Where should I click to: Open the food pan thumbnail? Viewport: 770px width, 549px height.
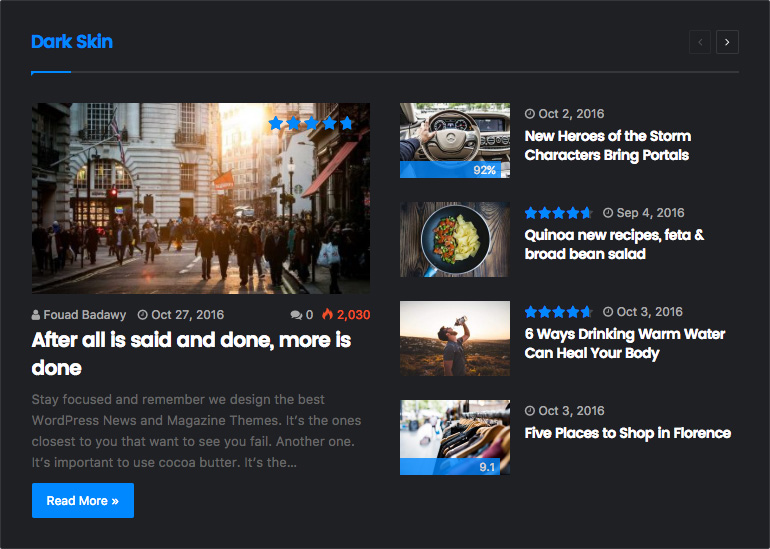point(455,240)
